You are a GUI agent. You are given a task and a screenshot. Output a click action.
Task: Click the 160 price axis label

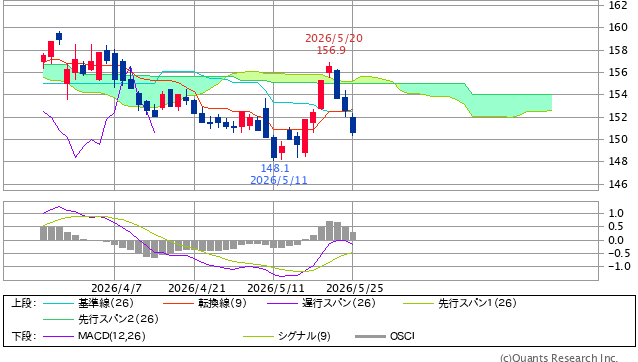tap(618, 27)
